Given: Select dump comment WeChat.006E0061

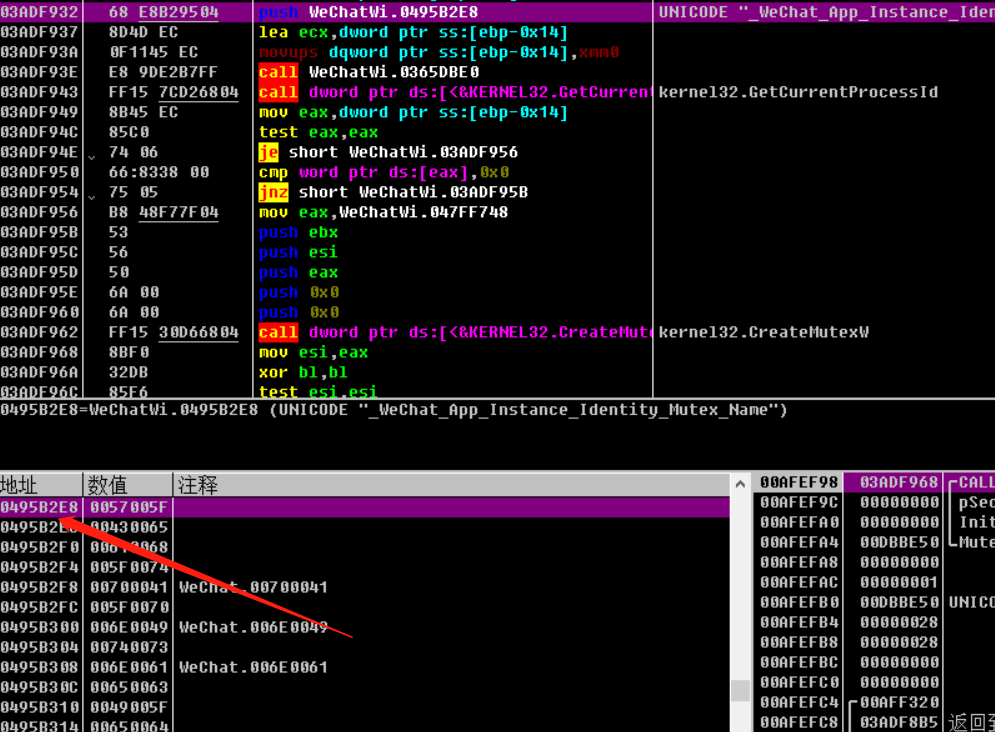Looking at the screenshot, I should [253, 667].
